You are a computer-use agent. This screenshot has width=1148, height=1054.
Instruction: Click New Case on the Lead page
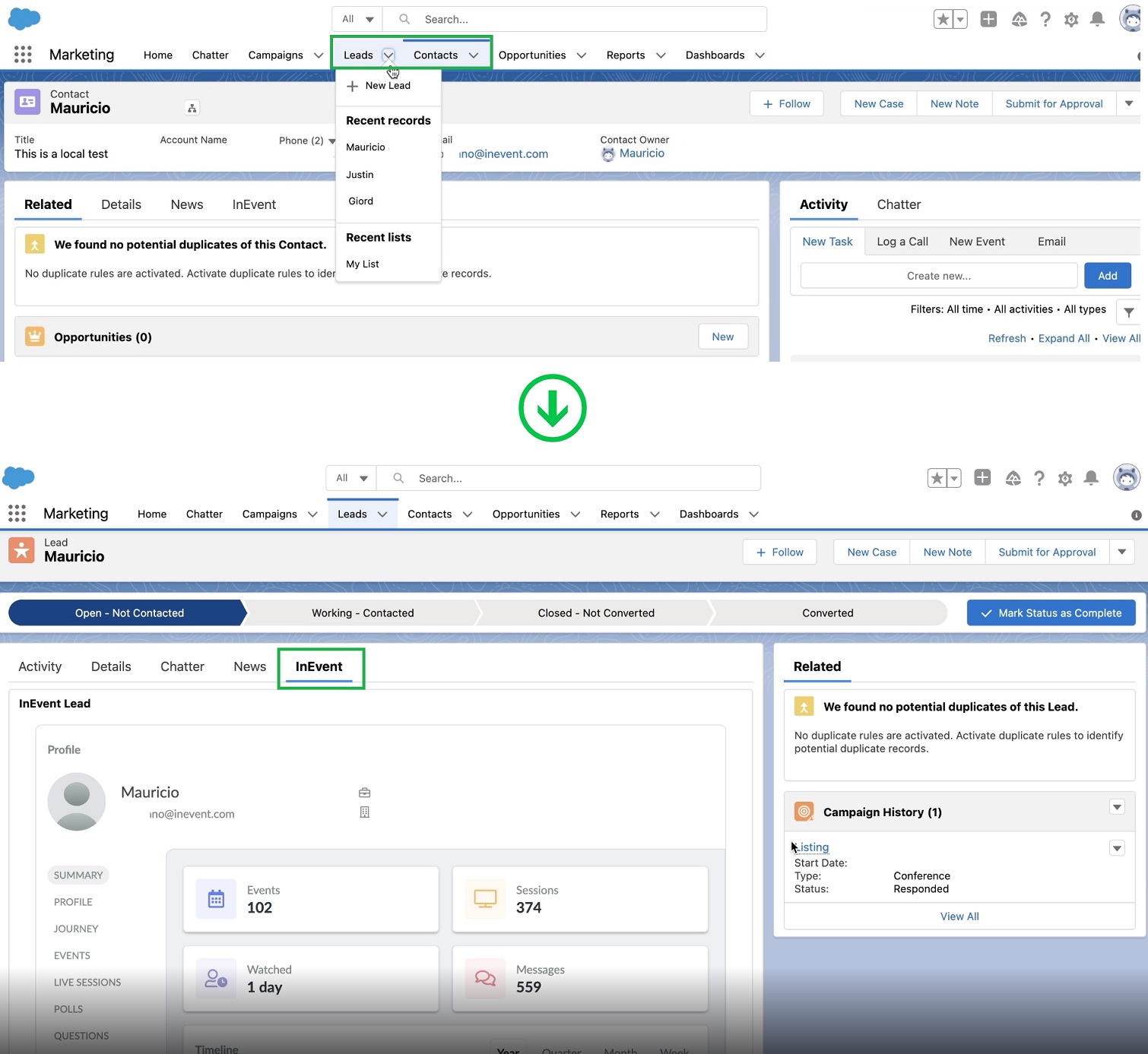click(872, 552)
